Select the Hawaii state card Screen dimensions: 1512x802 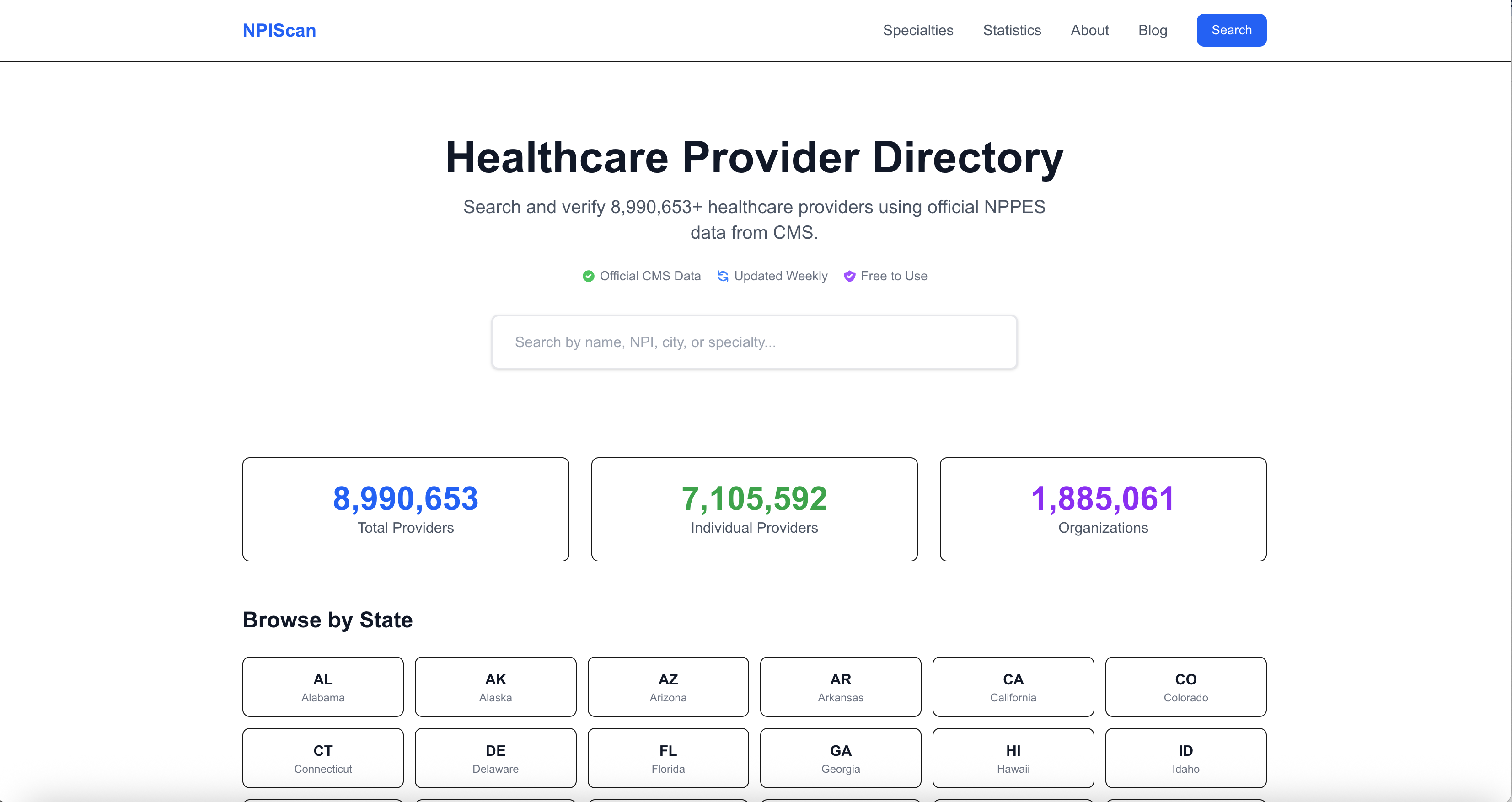click(1013, 758)
